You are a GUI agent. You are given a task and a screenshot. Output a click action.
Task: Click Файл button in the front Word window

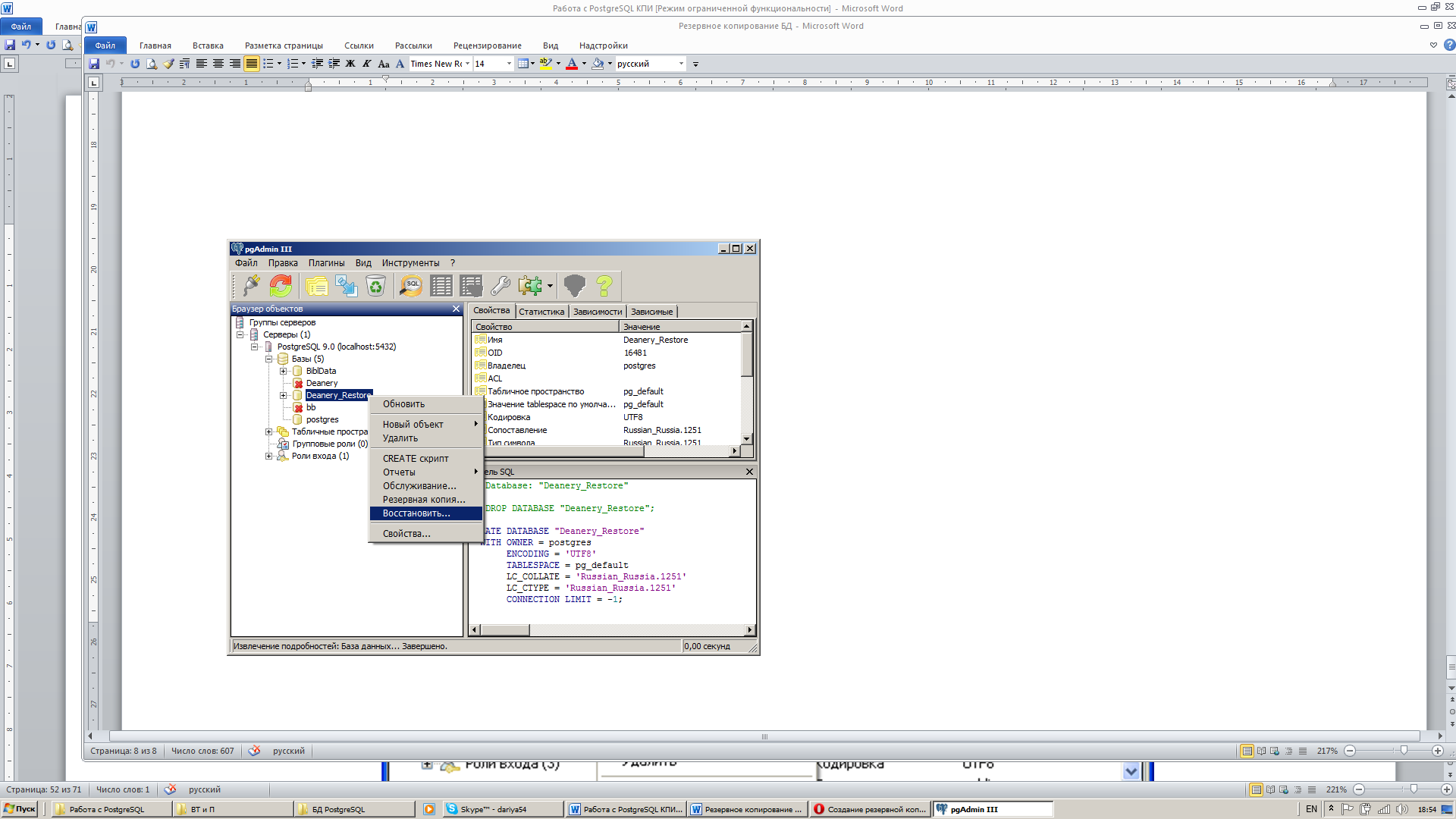click(x=105, y=45)
